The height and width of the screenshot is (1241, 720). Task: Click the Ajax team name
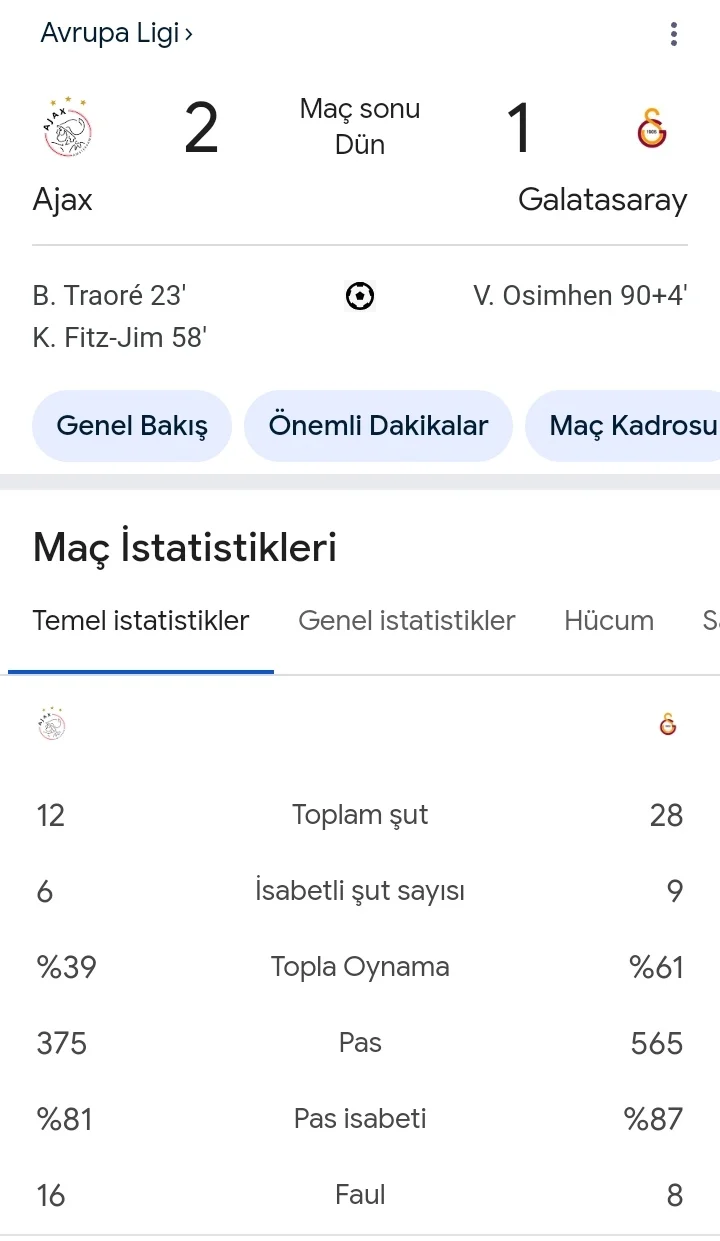(x=62, y=200)
